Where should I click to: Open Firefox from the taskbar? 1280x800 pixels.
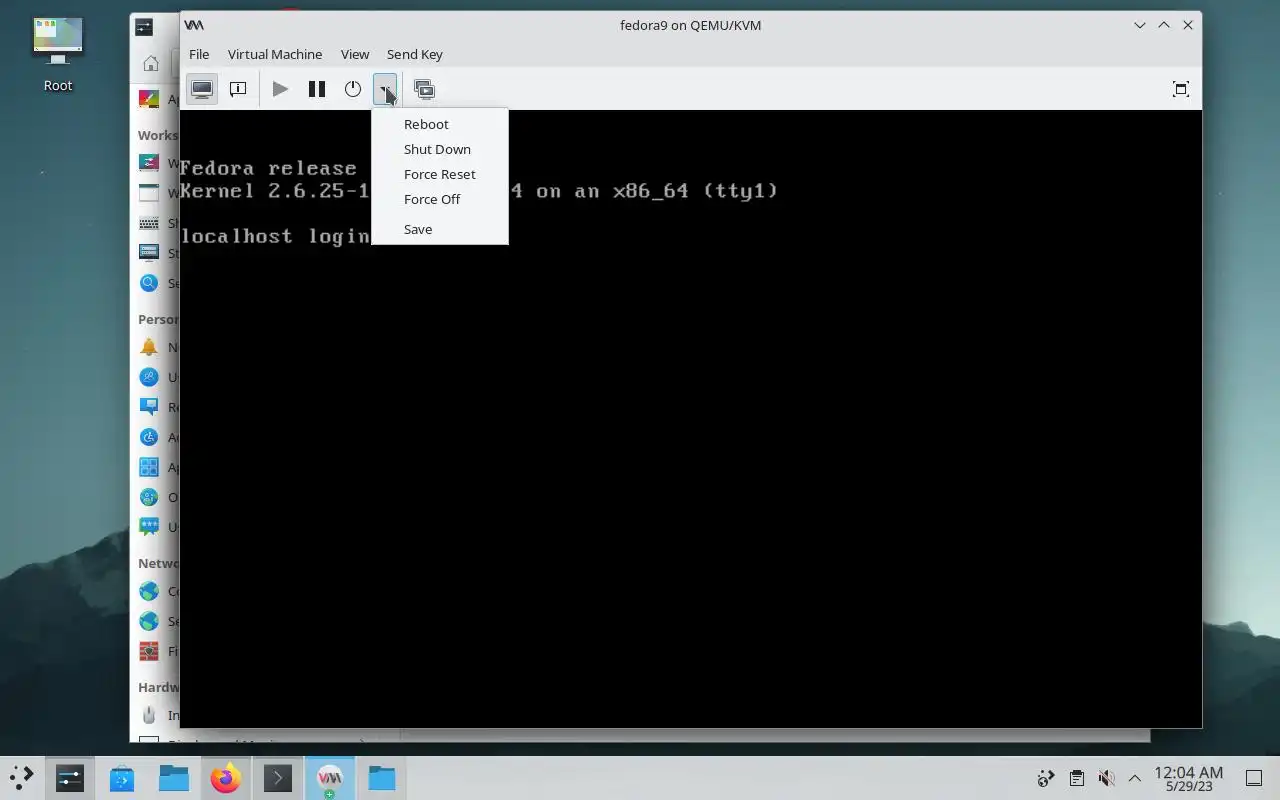click(x=226, y=777)
